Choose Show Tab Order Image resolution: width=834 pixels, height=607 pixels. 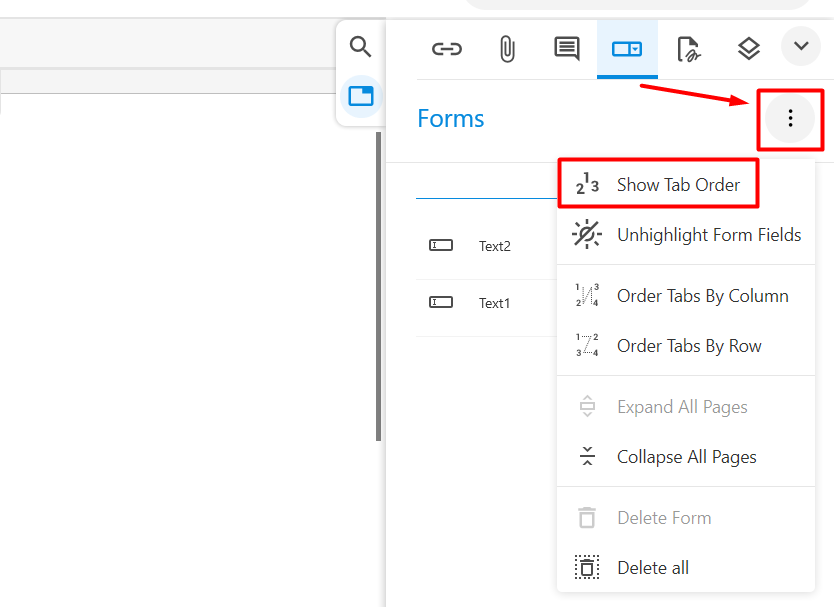(658, 184)
